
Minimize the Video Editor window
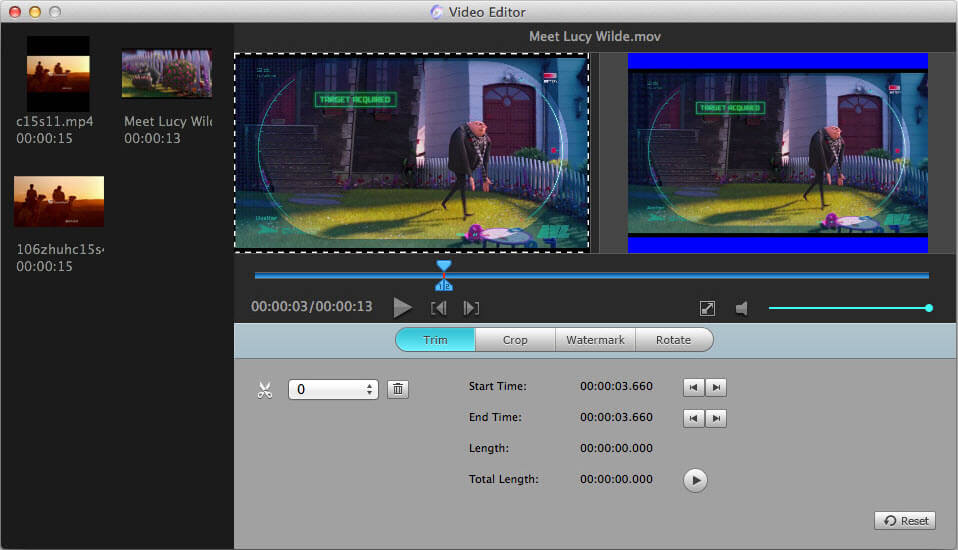[x=35, y=12]
